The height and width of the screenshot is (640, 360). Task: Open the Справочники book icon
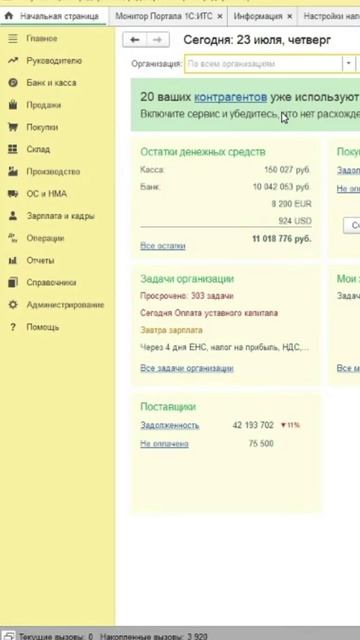(x=13, y=282)
